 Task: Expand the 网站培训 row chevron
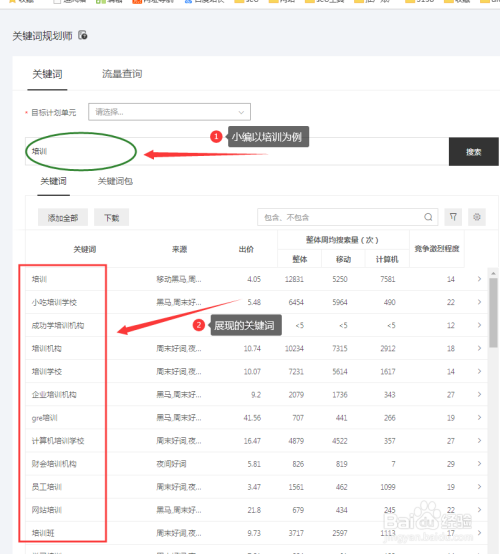tap(479, 510)
